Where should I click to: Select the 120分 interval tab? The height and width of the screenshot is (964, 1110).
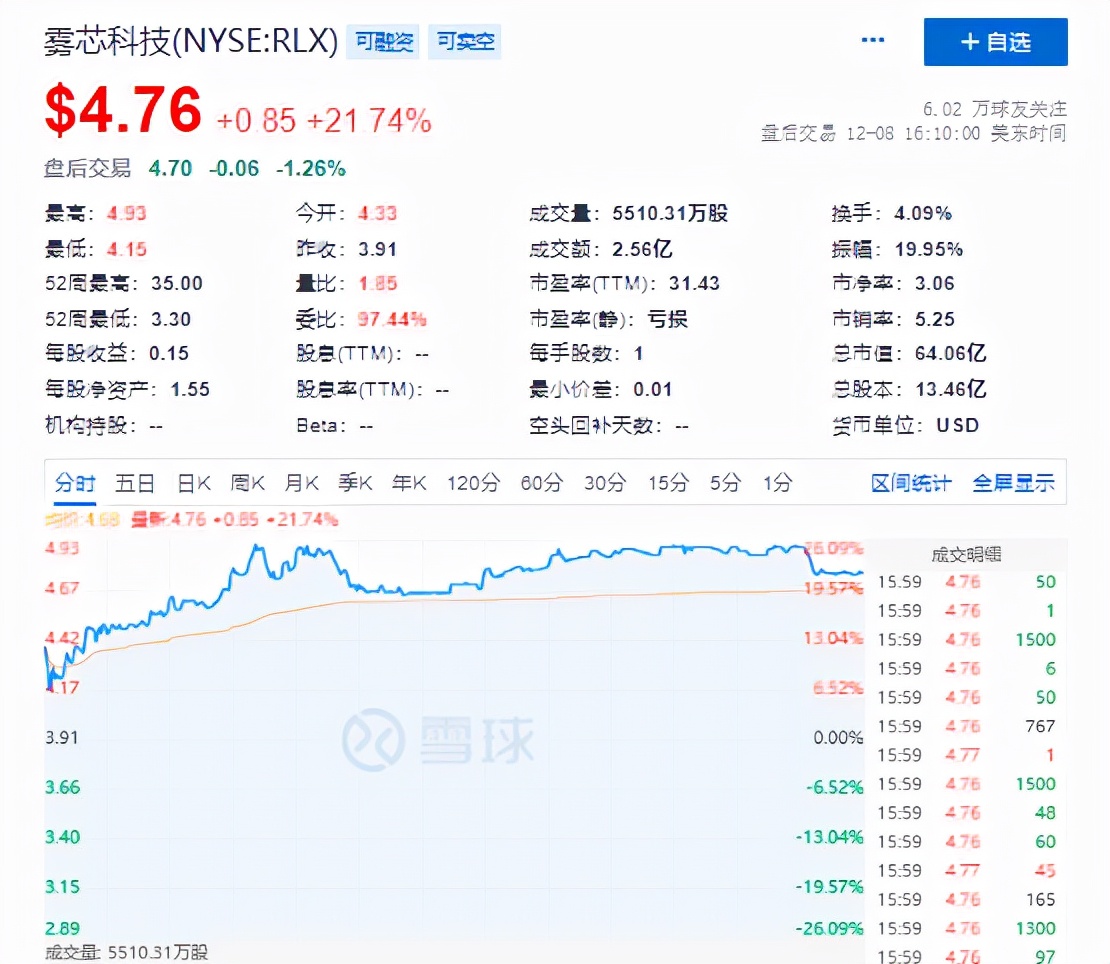point(473,483)
